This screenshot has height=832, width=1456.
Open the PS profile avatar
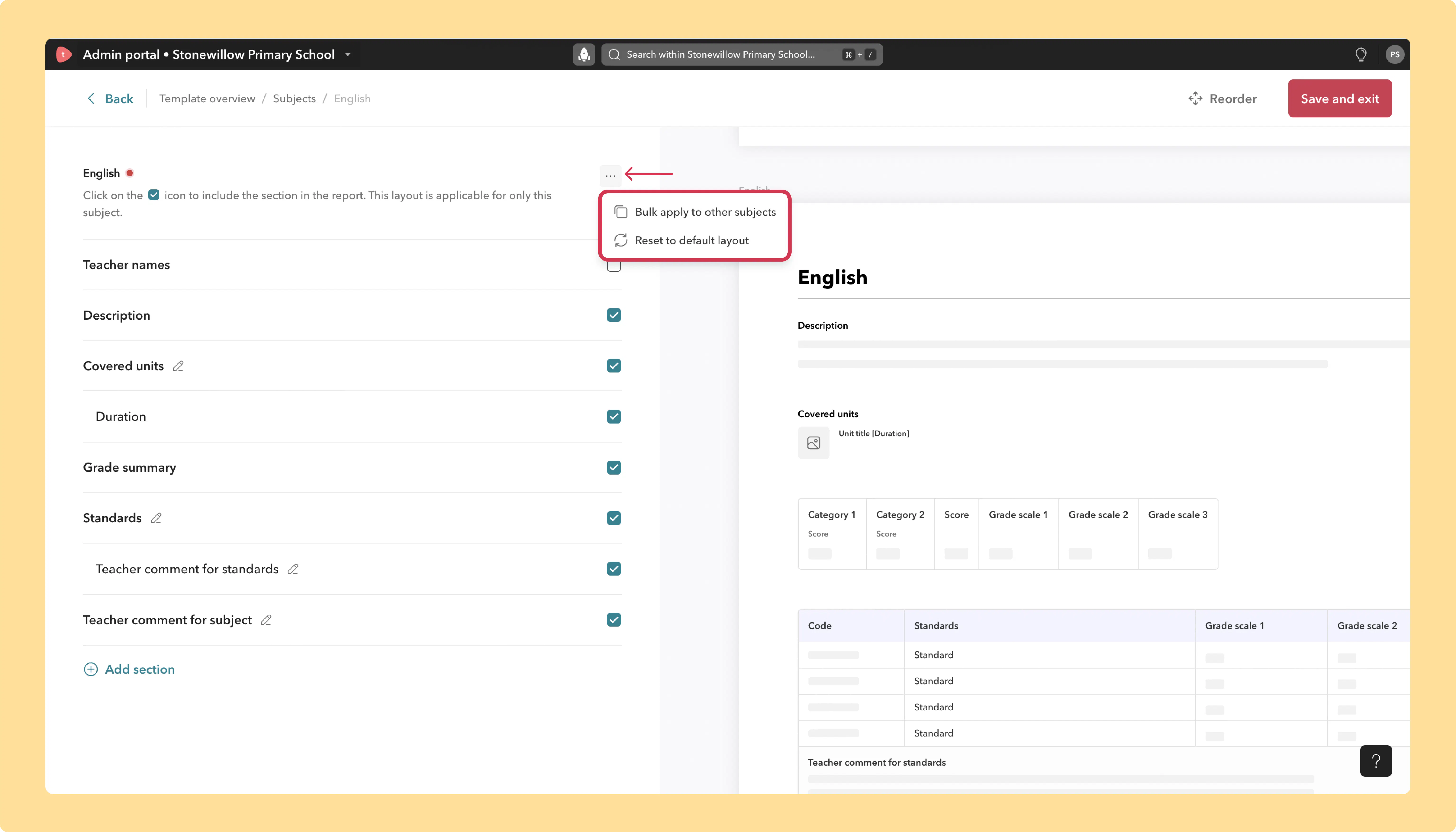point(1394,54)
